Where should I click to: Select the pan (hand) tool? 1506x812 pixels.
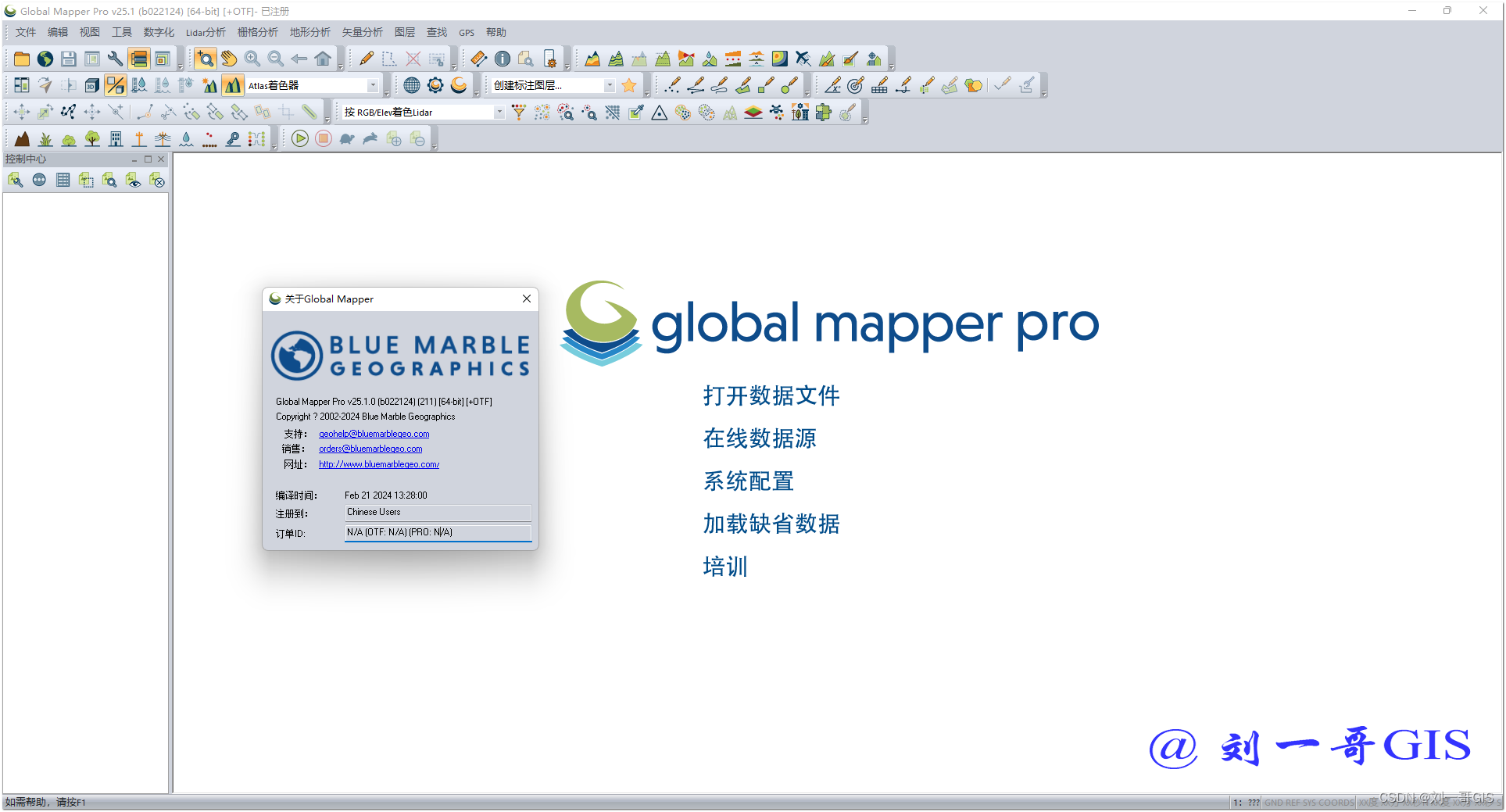point(229,59)
